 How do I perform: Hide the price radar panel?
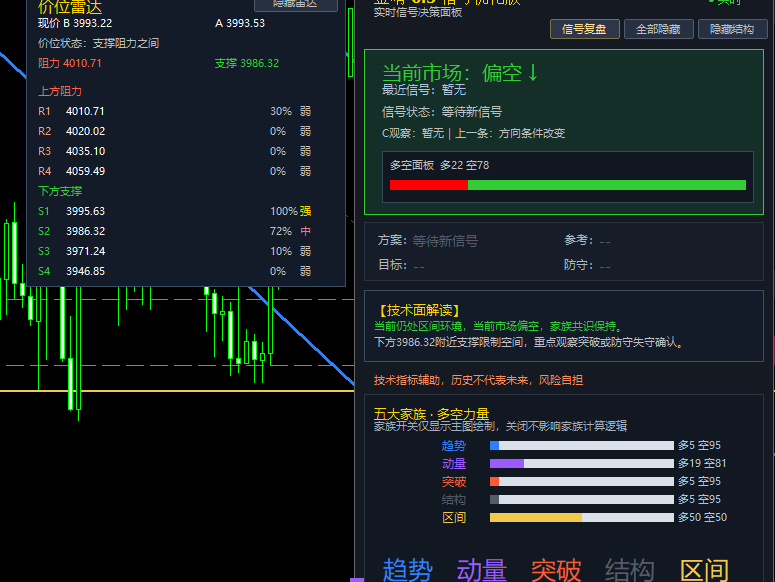coord(296,4)
